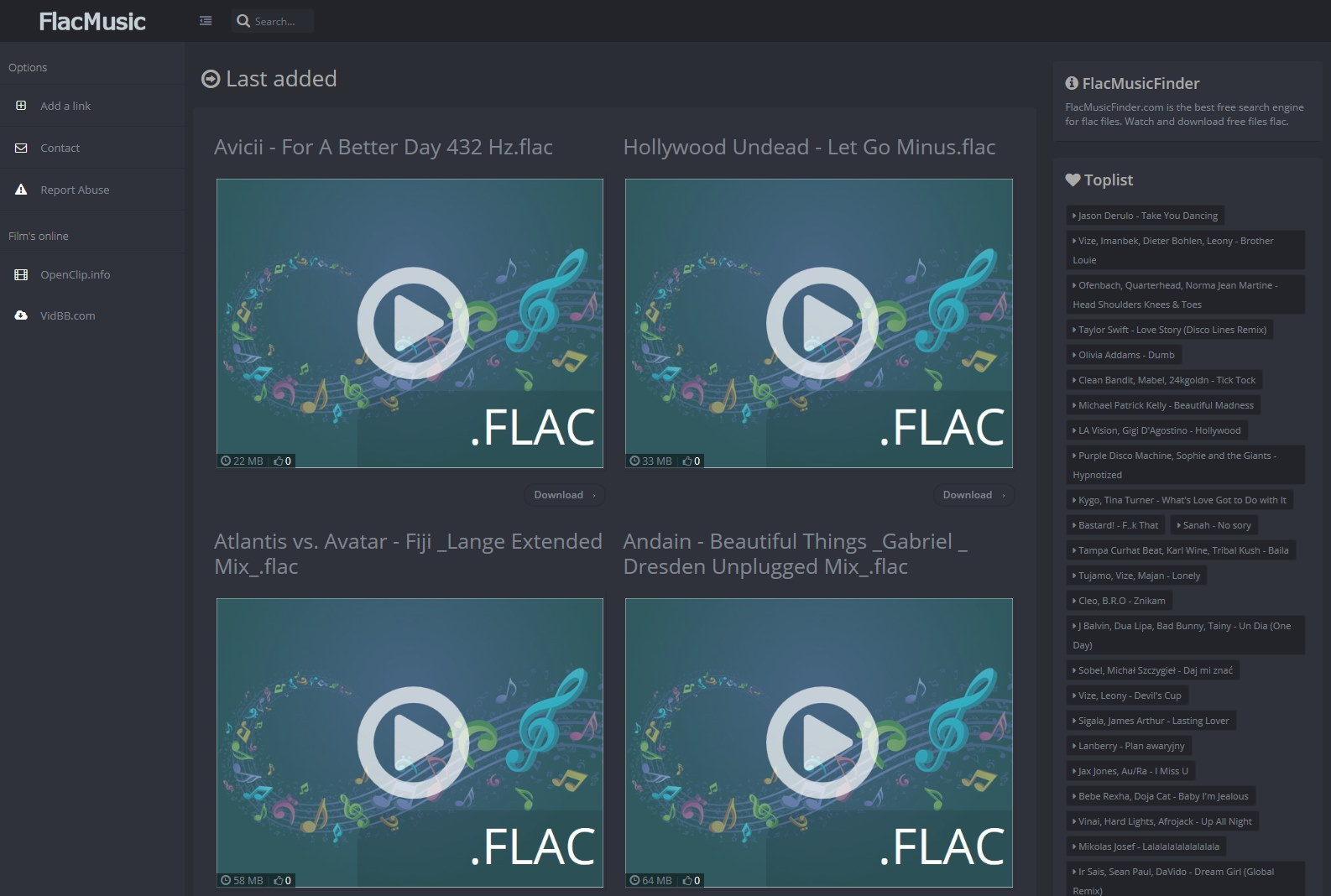Open Jason Derulo - Take You Dancing

click(1145, 216)
